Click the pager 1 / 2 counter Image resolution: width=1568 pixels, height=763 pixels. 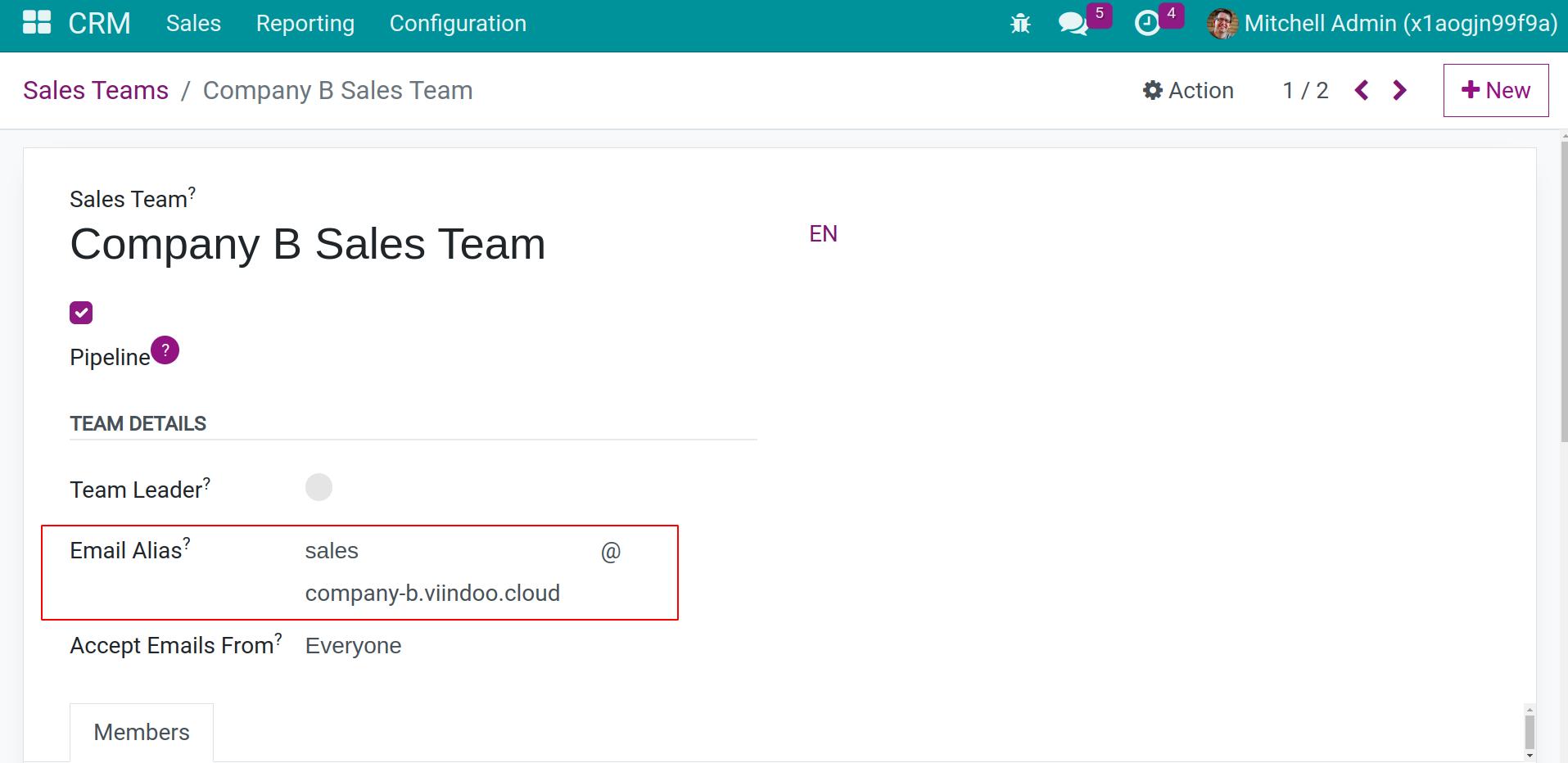tap(1305, 90)
